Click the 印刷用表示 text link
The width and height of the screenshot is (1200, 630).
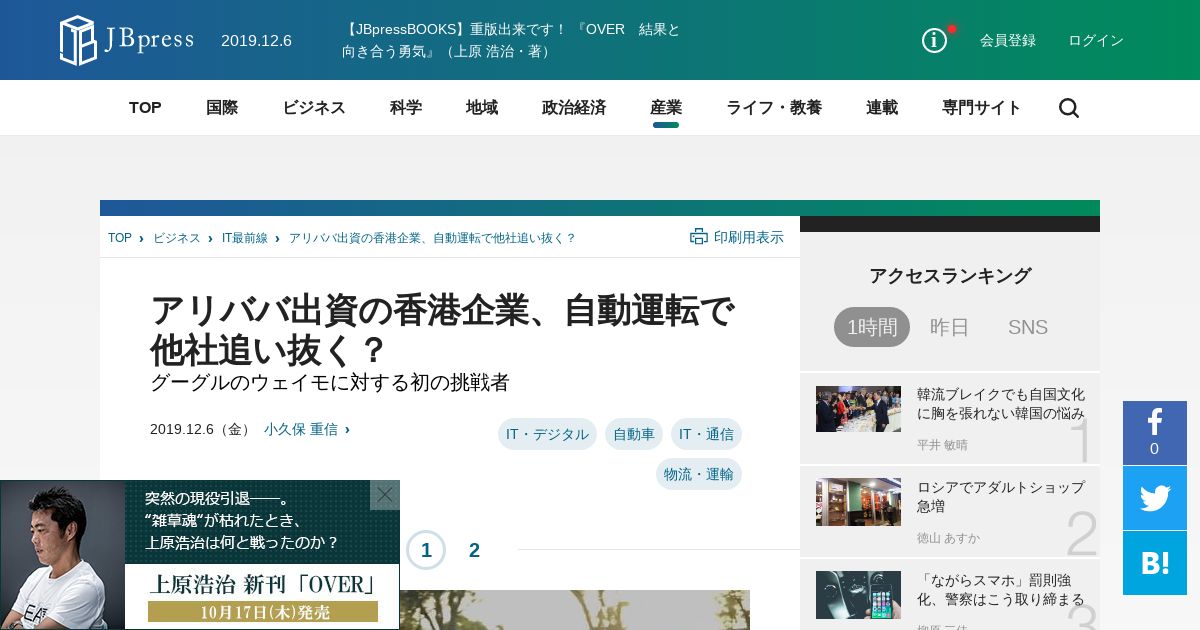click(749, 237)
